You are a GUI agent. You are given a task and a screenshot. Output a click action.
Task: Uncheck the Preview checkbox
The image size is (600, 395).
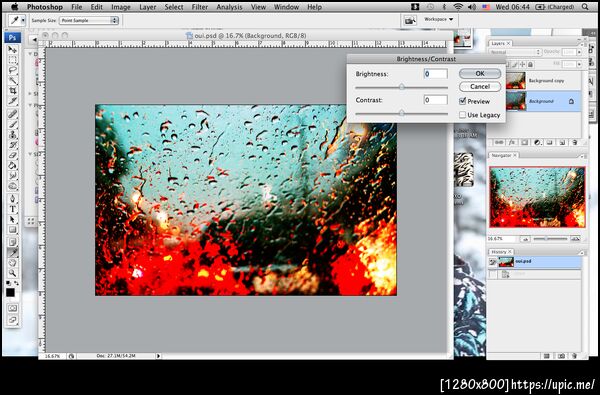pos(462,101)
